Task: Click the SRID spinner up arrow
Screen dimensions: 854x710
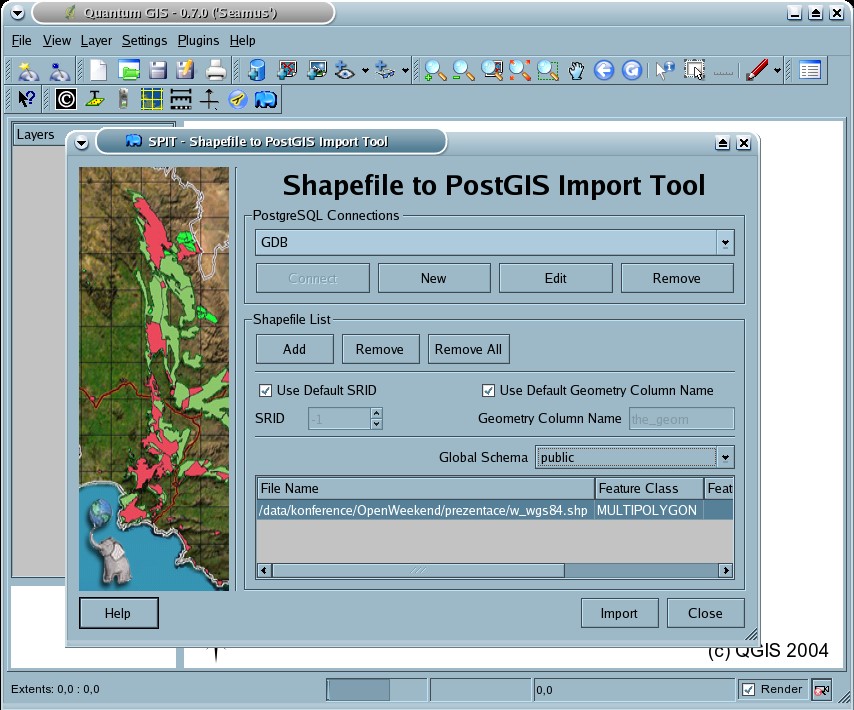Action: click(376, 413)
